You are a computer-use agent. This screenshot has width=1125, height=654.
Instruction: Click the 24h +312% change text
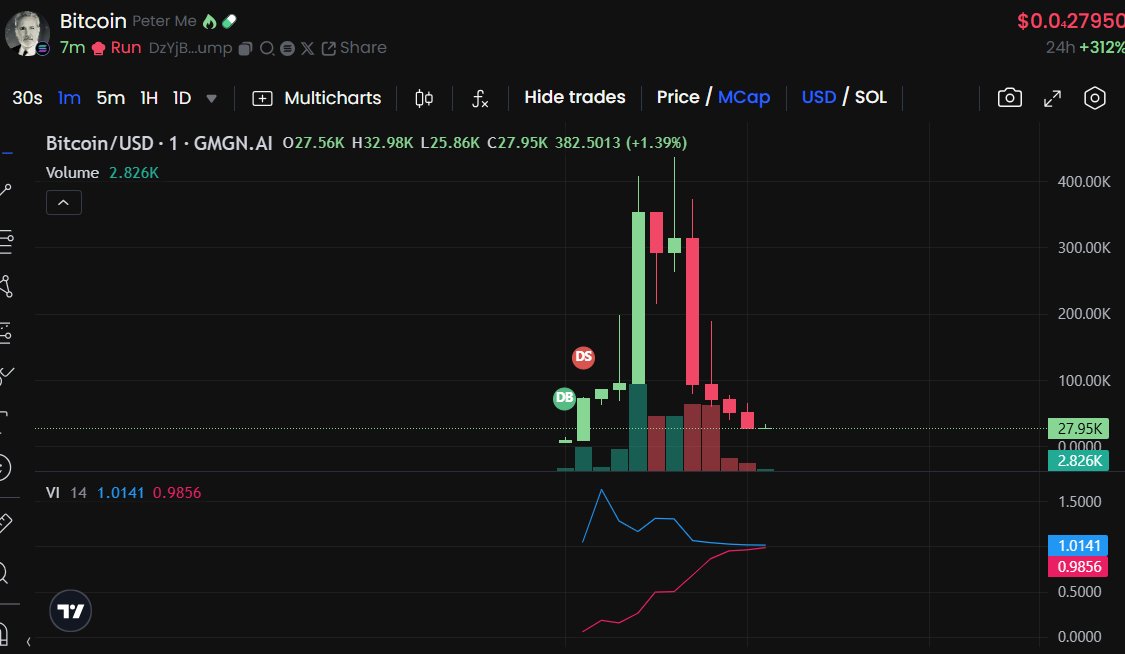click(1085, 47)
